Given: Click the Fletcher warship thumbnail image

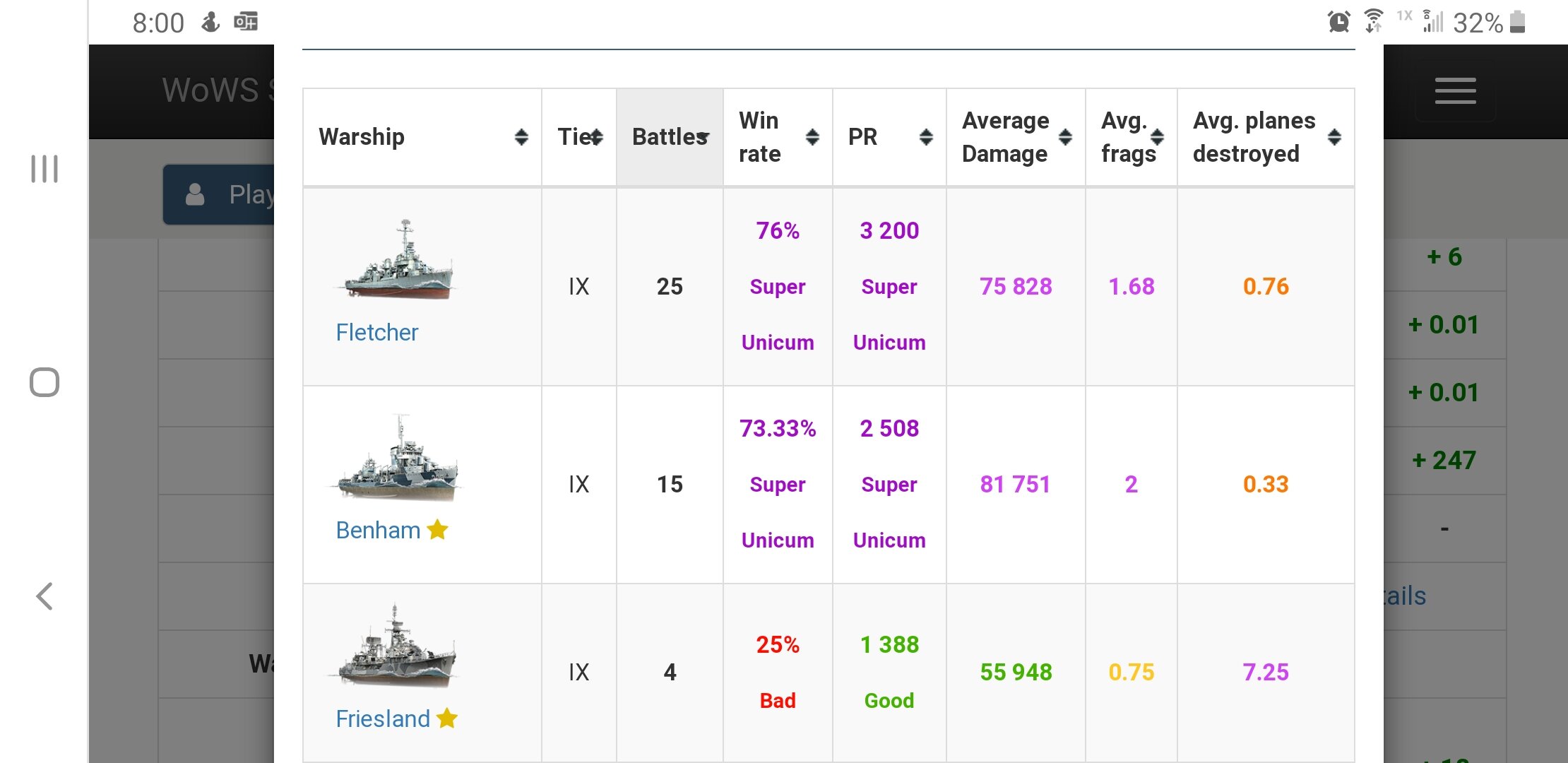Looking at the screenshot, I should [398, 260].
